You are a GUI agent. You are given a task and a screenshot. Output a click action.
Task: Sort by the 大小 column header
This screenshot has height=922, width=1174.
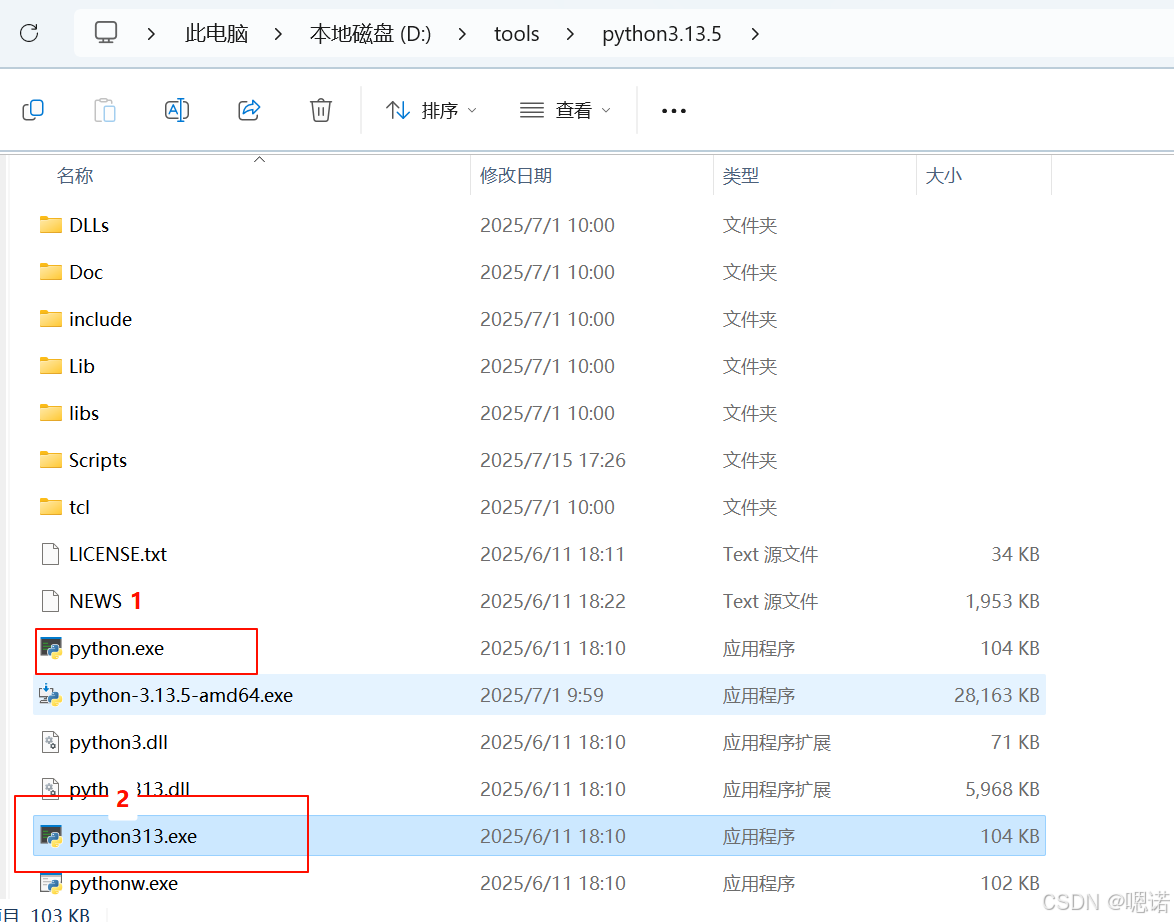tap(943, 175)
